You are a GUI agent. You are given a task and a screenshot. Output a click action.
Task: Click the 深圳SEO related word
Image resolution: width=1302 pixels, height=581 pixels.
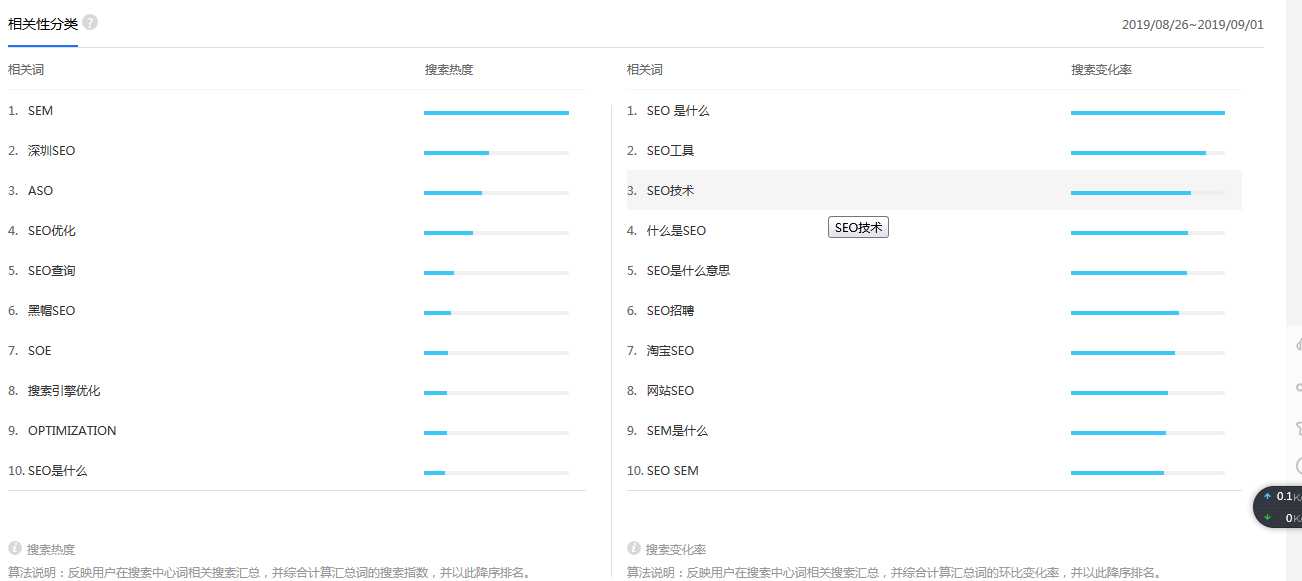pos(51,151)
